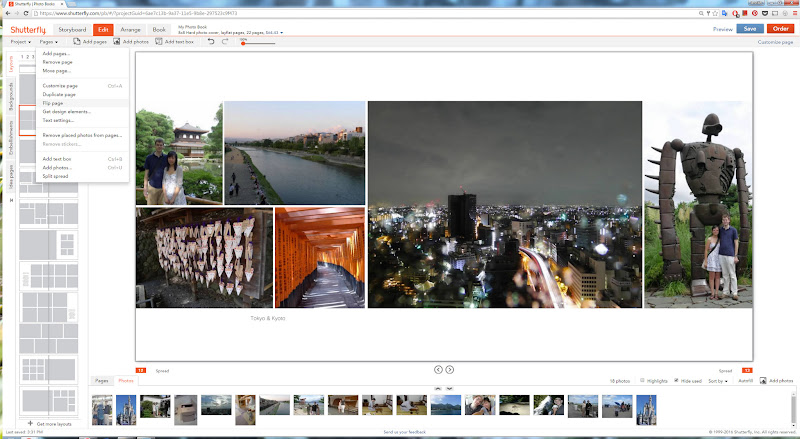Adjust the zoom slider handle
Screen dimensions: 800x439
(x=243, y=43)
